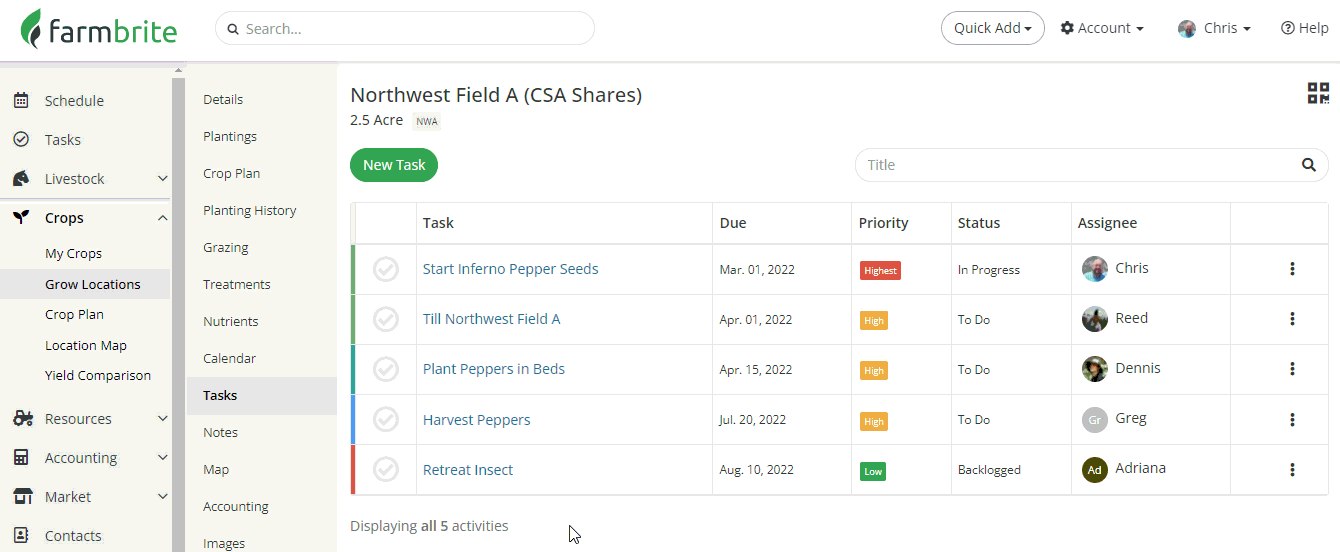Open three-dot menu for Retreat Insect
1340x552 pixels.
(1292, 469)
